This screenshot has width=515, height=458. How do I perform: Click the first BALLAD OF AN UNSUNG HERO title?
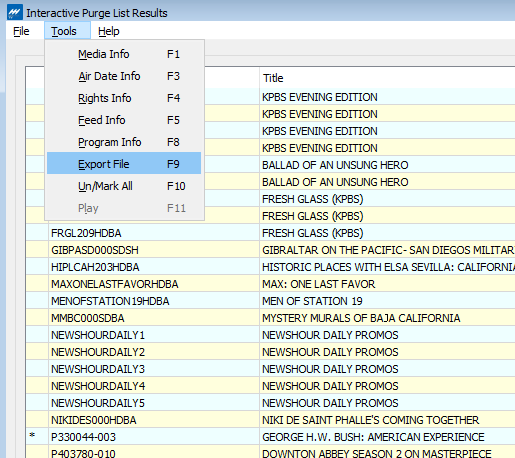pos(335,165)
